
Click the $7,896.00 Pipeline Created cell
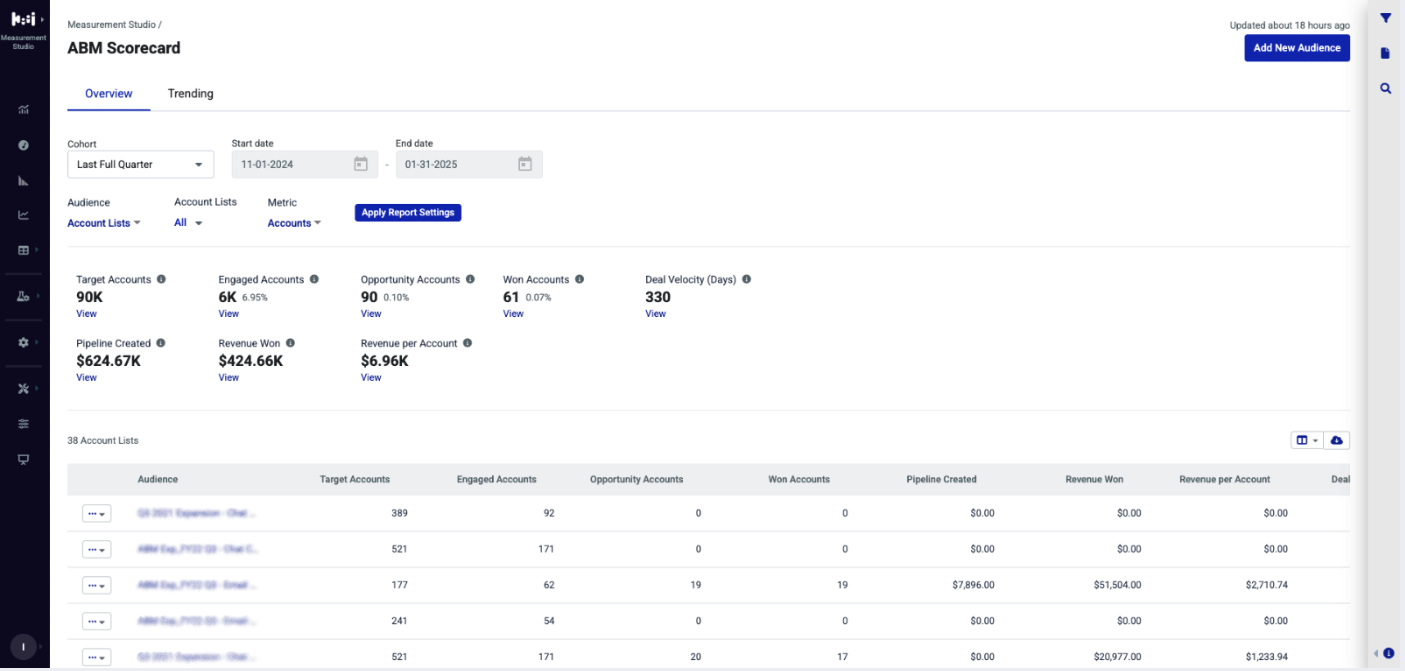[x=973, y=585]
